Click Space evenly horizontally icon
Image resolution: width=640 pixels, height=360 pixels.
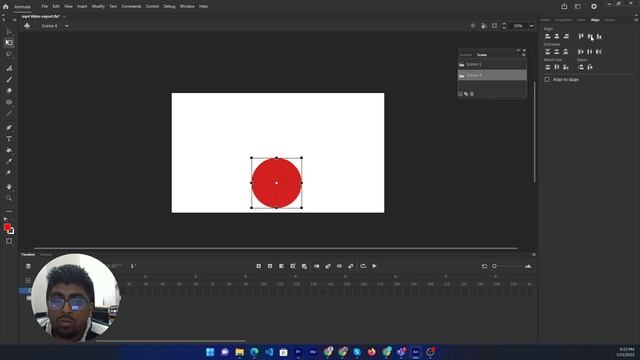[x=590, y=67]
